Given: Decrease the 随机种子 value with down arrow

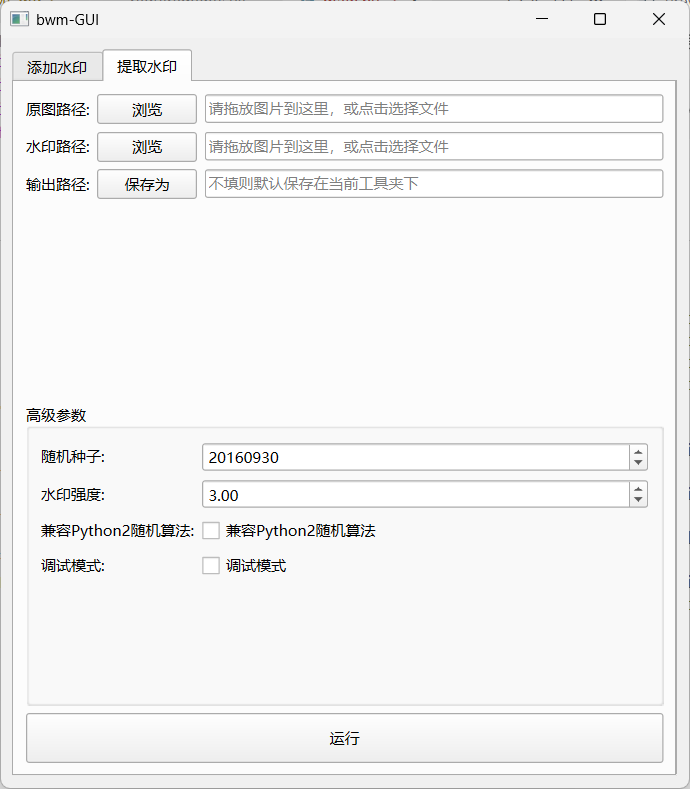Looking at the screenshot, I should [x=638, y=463].
